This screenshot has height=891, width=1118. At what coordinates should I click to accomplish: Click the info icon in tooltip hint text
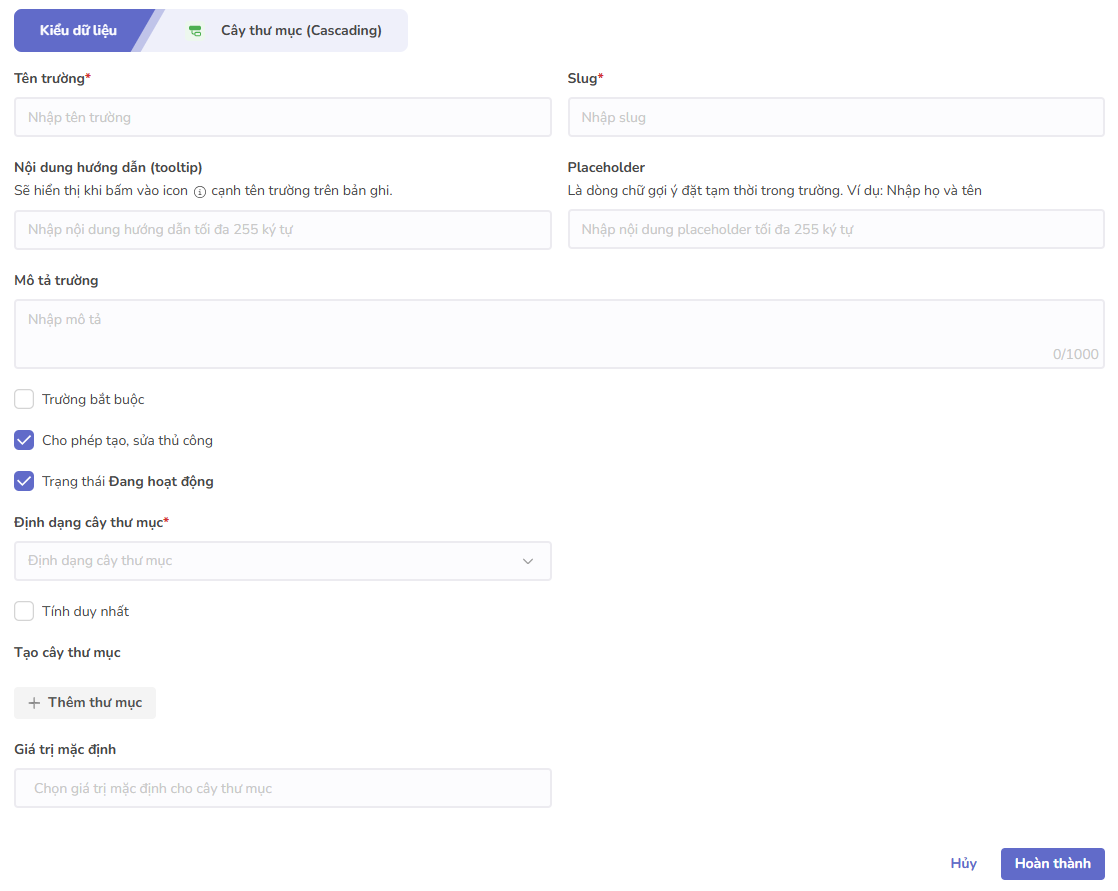(200, 191)
